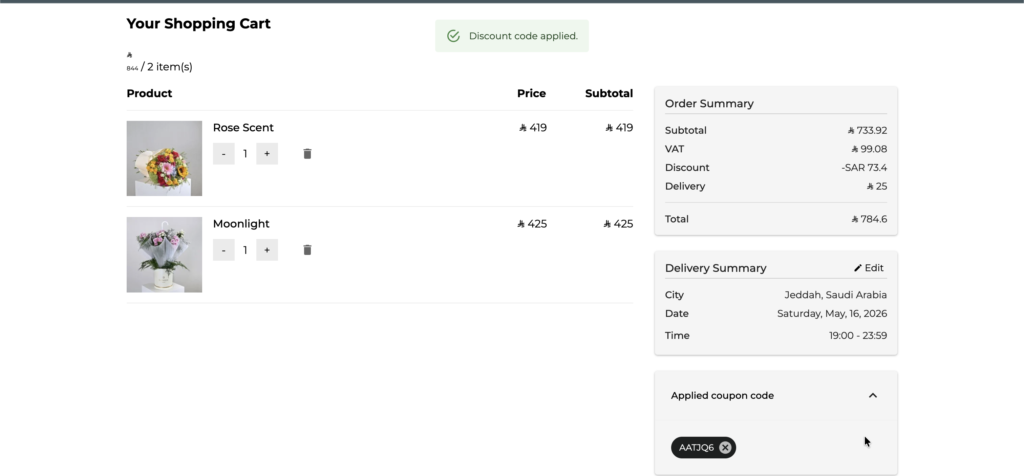The height and width of the screenshot is (476, 1024).
Task: Decrease Rose Scent quantity with minus button
Action: [x=223, y=153]
